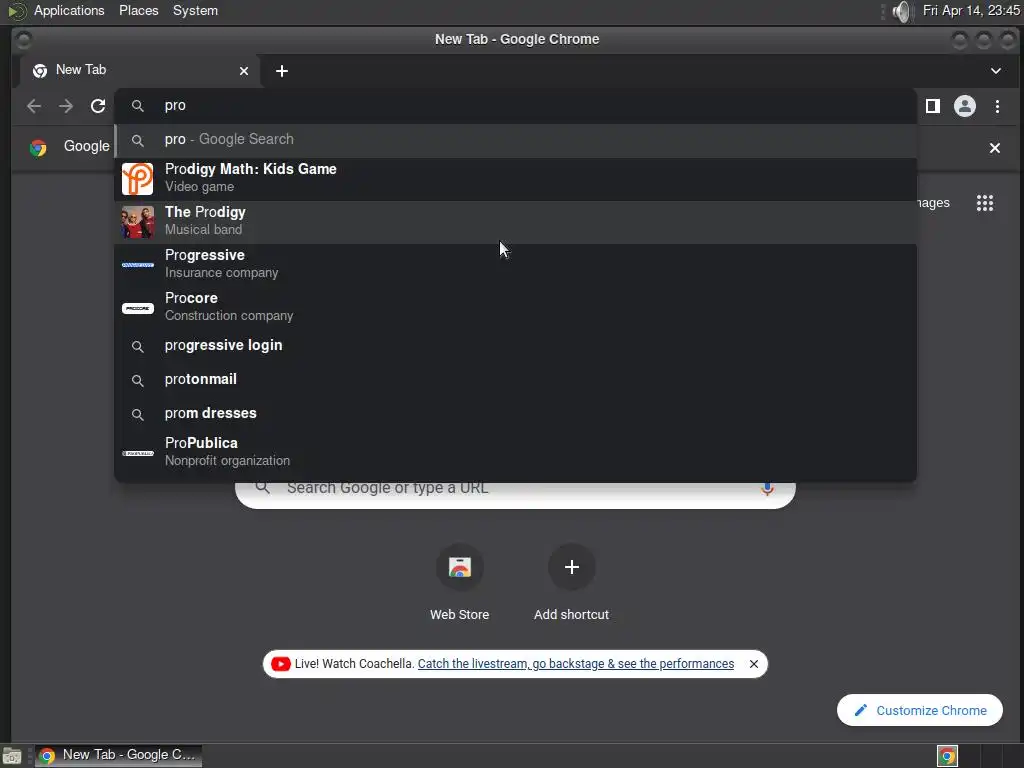The image size is (1024, 768).
Task: Click the show desktop icon in bottom panel
Action: (x=12, y=756)
